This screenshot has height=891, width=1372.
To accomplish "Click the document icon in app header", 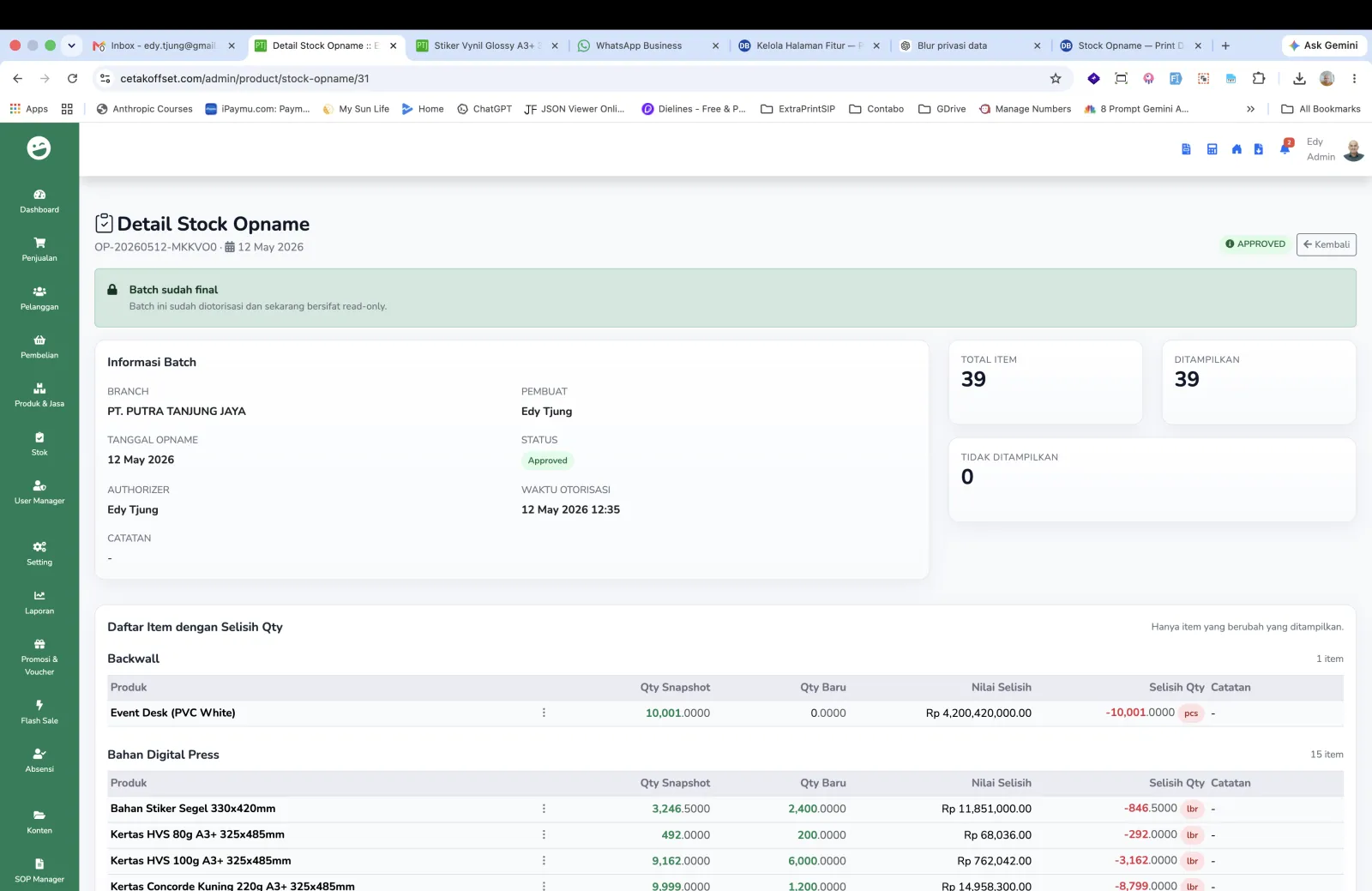I will [x=1186, y=149].
